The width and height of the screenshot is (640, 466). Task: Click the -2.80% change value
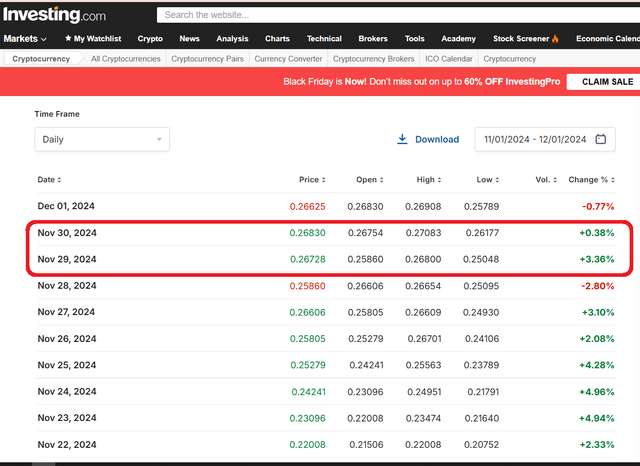tap(598, 286)
